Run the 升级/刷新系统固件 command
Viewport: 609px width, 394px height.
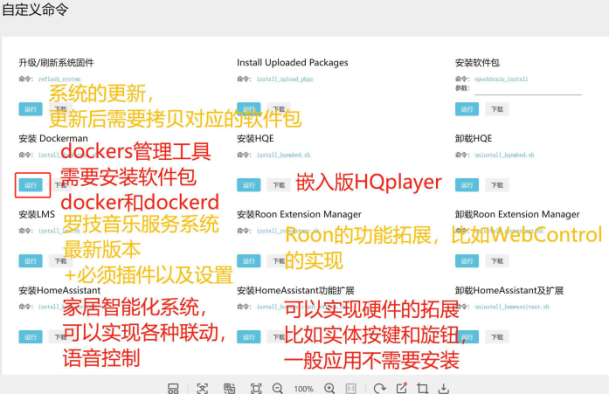[x=30, y=109]
